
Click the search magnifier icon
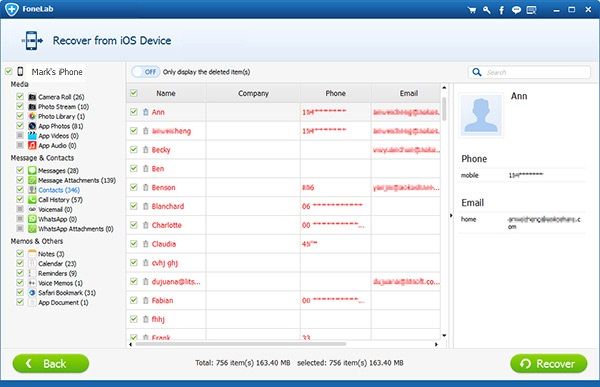click(477, 72)
